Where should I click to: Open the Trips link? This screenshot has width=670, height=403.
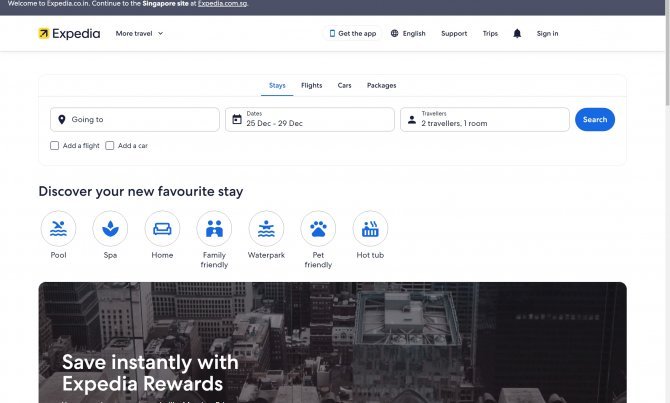click(x=490, y=33)
